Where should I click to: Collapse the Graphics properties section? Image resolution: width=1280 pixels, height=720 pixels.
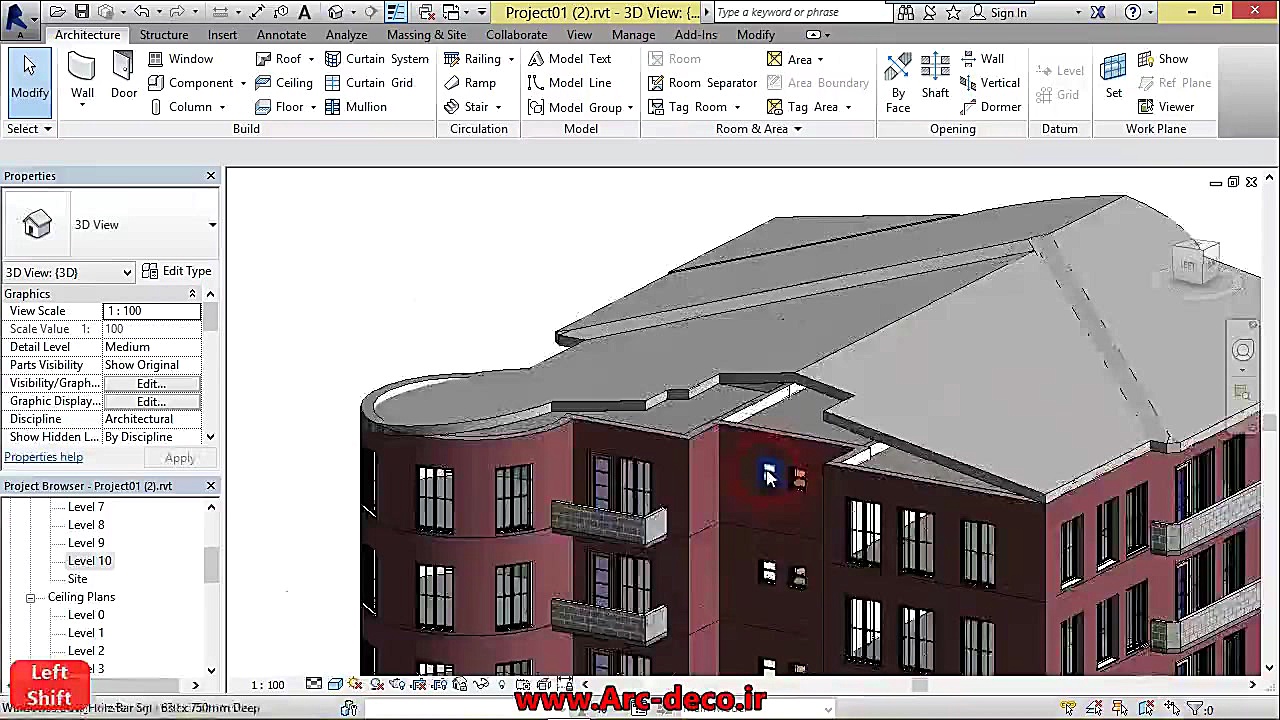[192, 294]
